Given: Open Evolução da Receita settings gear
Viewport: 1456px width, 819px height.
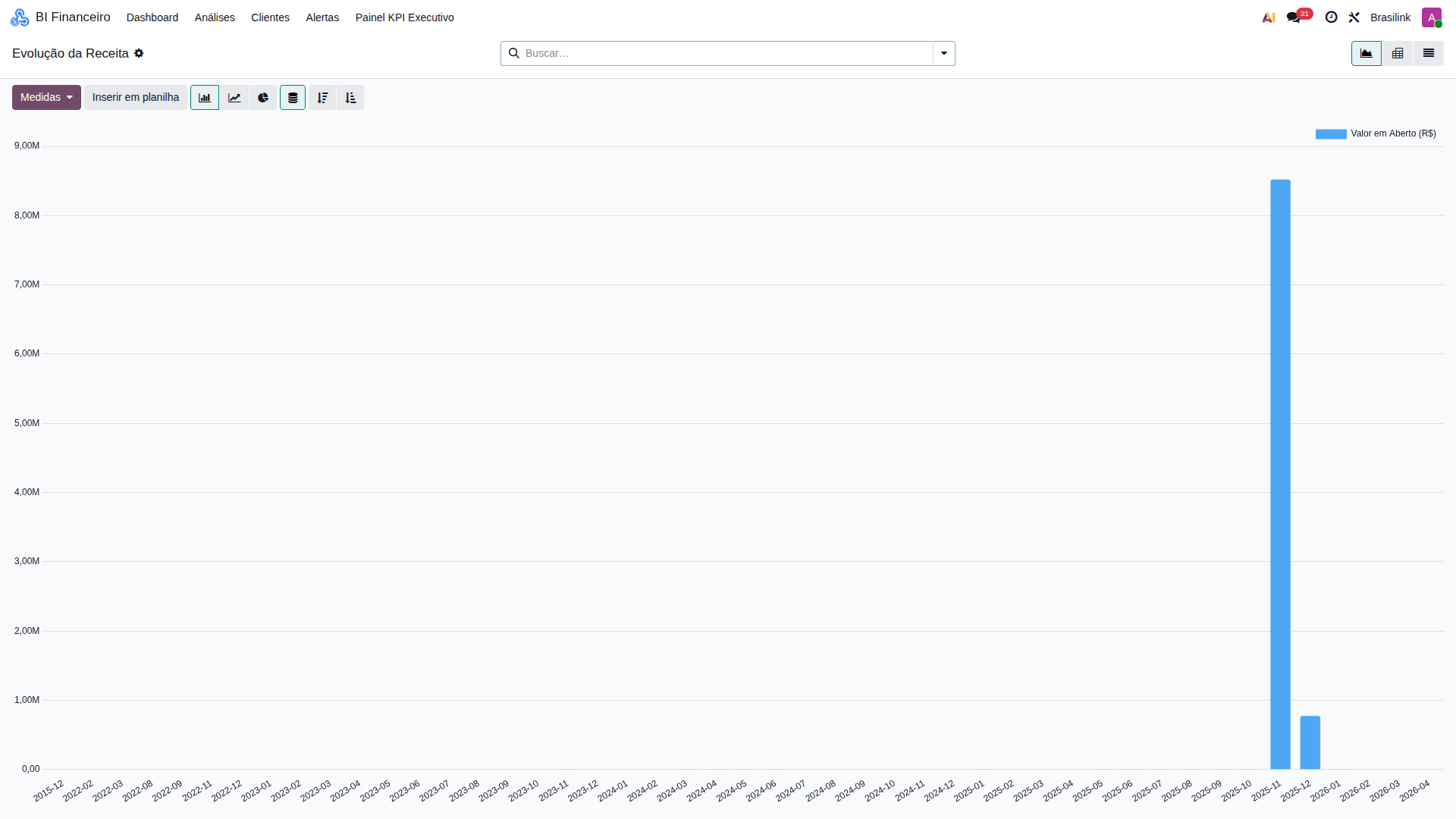Looking at the screenshot, I should pyautogui.click(x=139, y=54).
